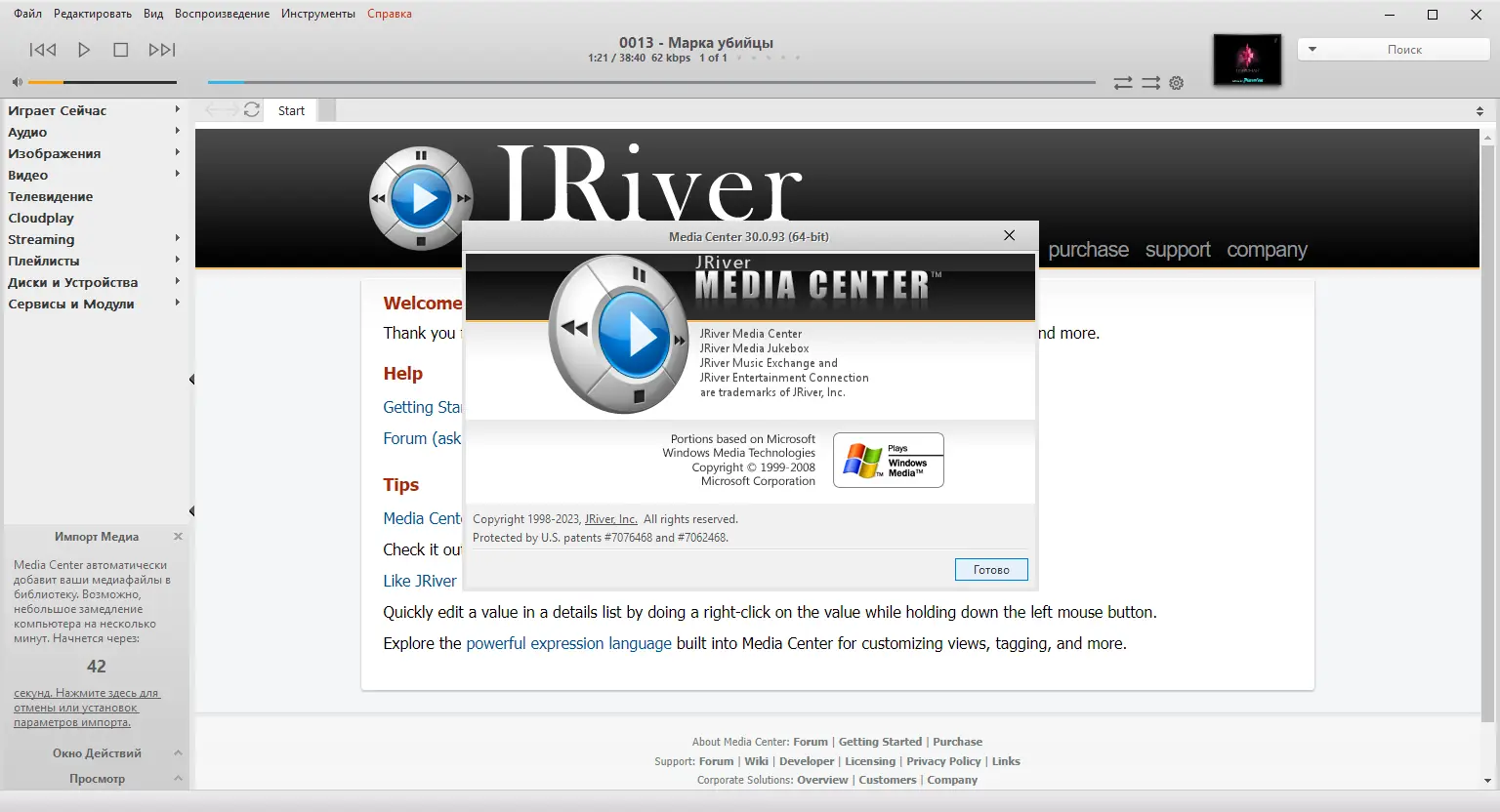Mute audio with the speaker icon
This screenshot has height=812, width=1500.
click(x=16, y=81)
